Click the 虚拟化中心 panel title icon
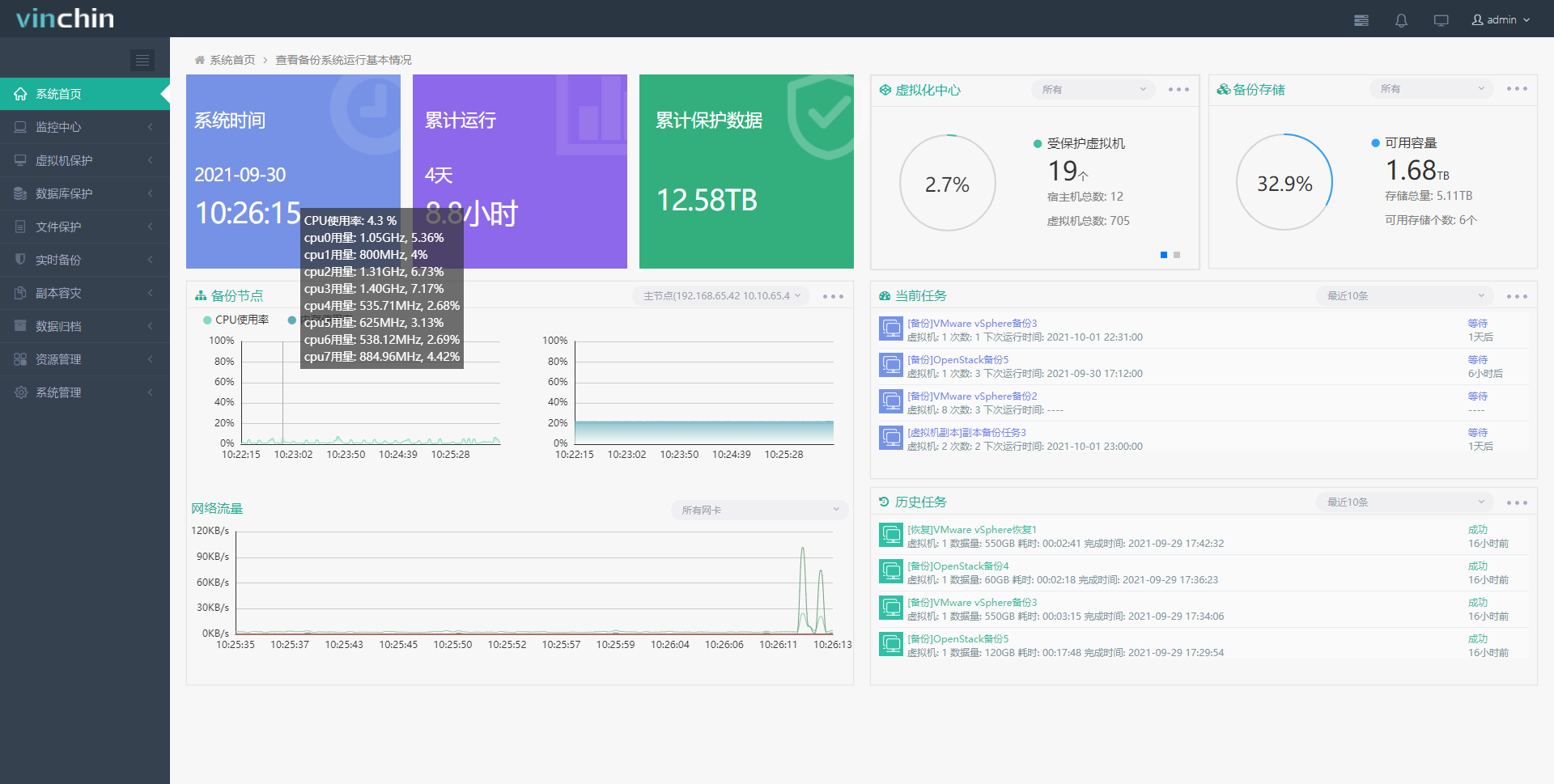 click(885, 90)
